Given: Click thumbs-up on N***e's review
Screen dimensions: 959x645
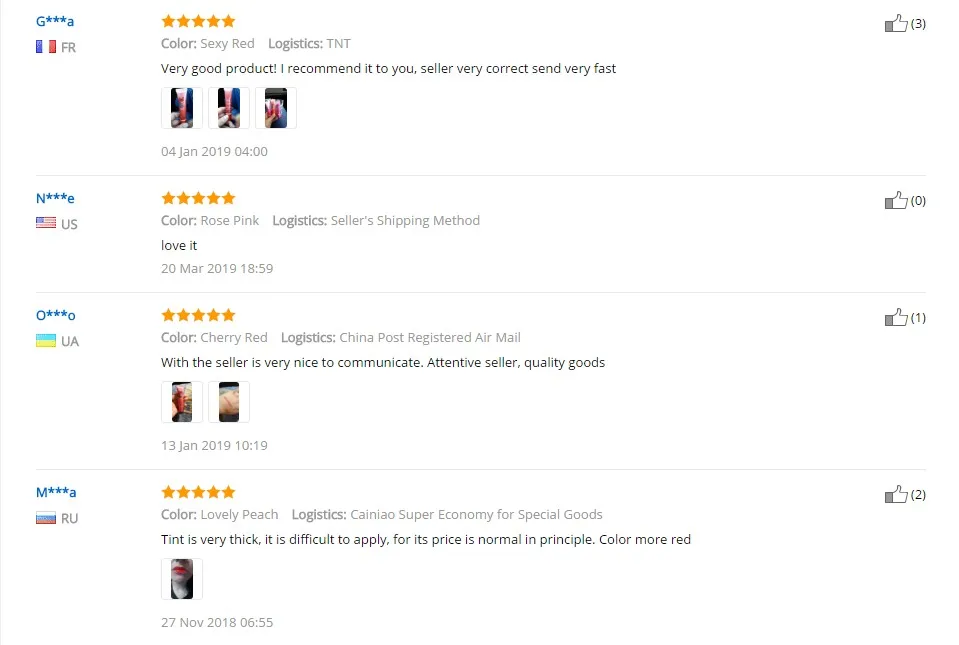Looking at the screenshot, I should click(x=896, y=201).
